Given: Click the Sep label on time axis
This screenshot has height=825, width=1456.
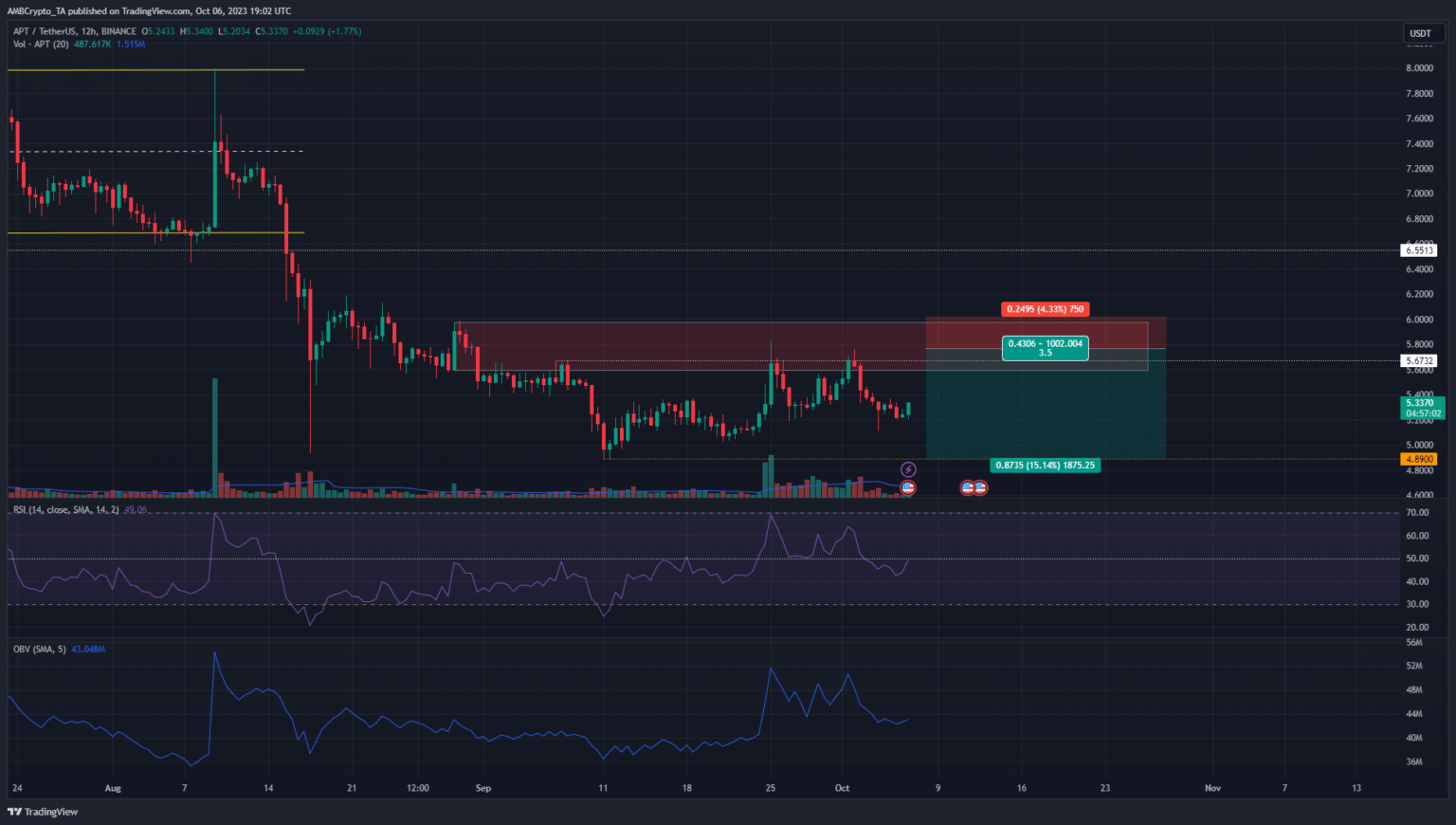Looking at the screenshot, I should coord(483,788).
